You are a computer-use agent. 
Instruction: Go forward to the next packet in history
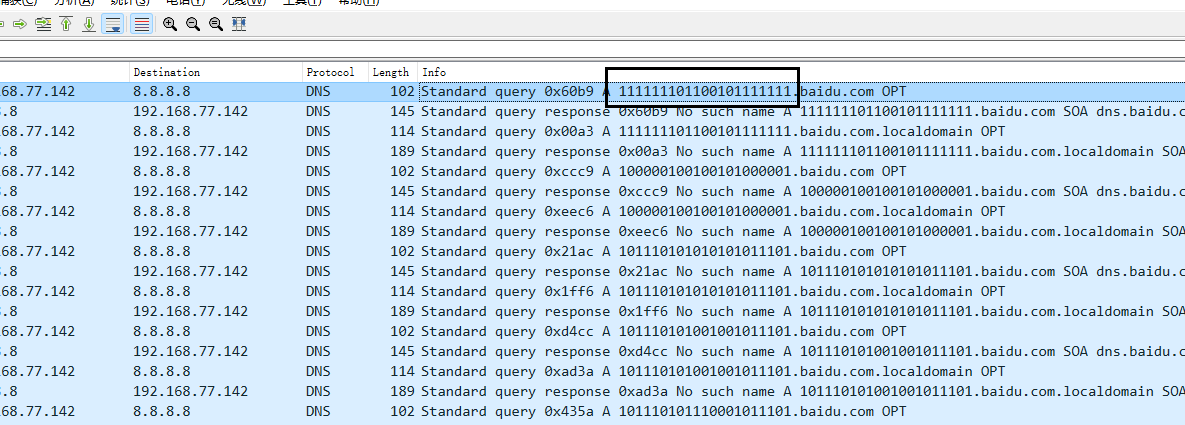(x=20, y=24)
